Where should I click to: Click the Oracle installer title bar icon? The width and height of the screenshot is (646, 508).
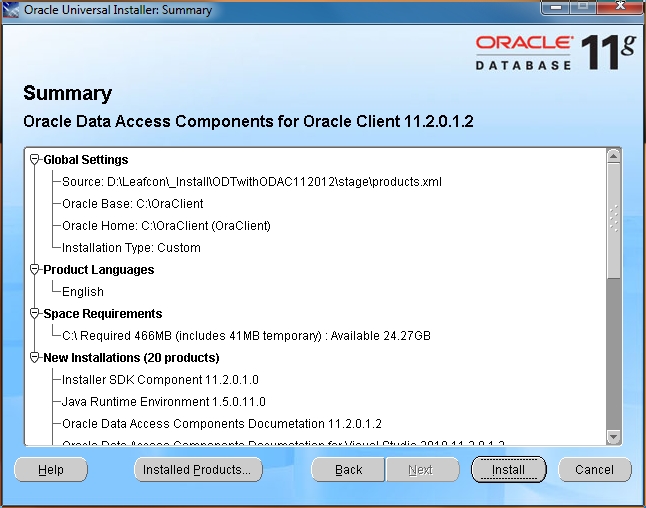[11, 10]
